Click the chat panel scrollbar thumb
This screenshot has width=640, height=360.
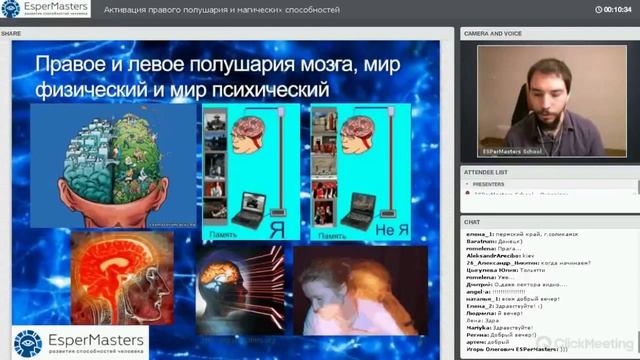(x=638, y=342)
